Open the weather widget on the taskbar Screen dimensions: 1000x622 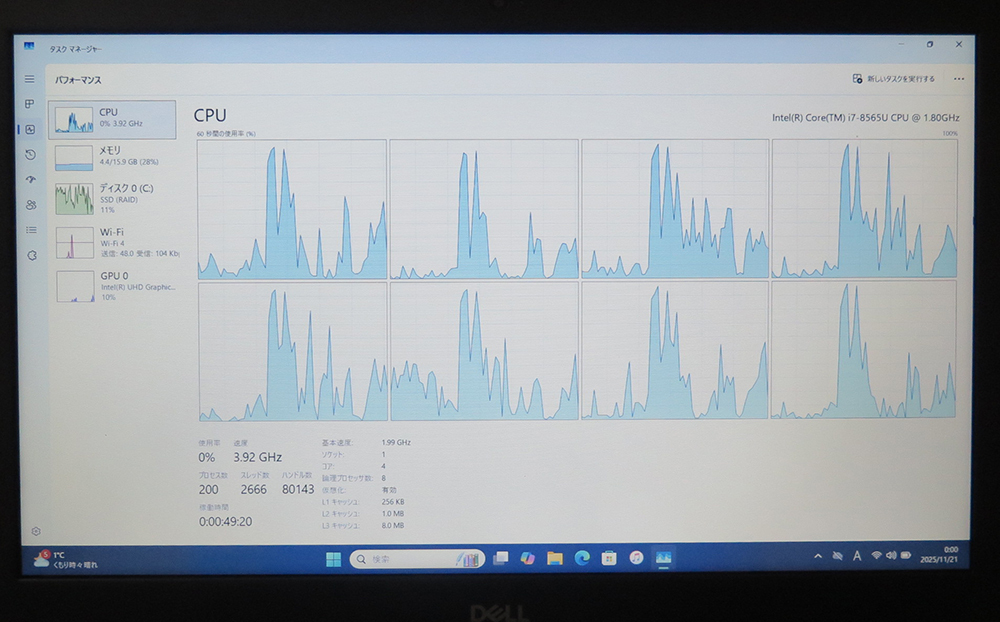click(x=66, y=559)
